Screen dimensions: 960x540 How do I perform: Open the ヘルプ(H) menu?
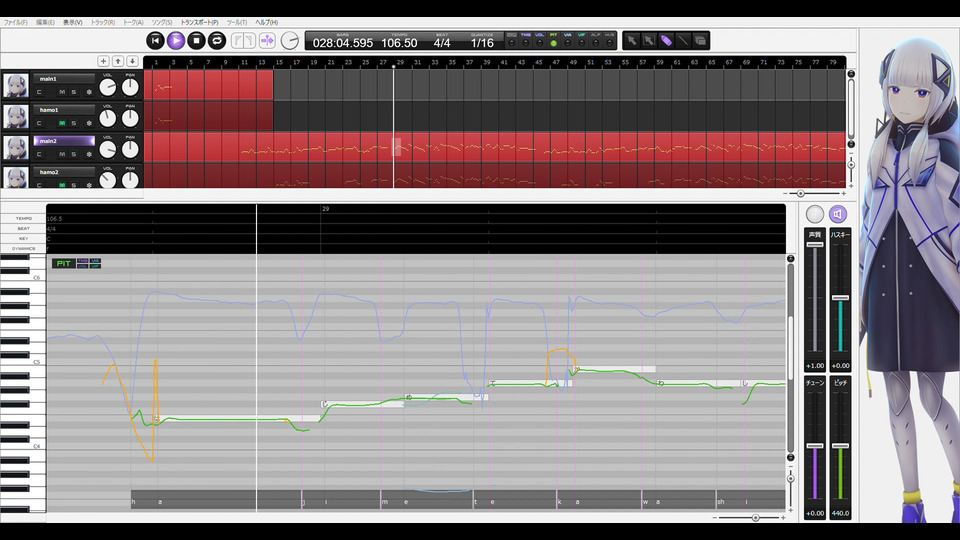point(266,22)
